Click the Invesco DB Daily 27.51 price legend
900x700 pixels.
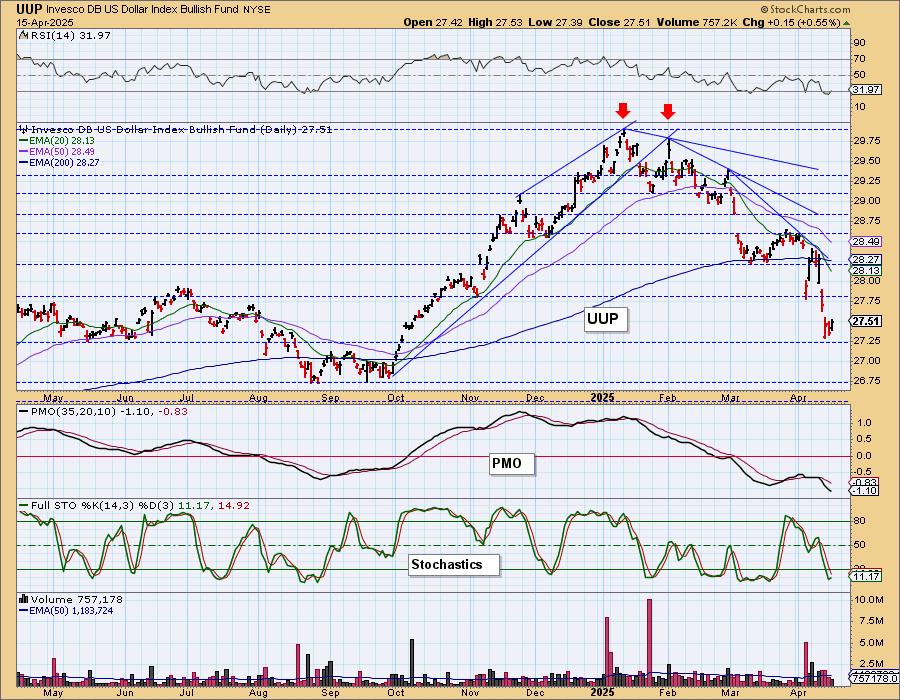[x=176, y=130]
